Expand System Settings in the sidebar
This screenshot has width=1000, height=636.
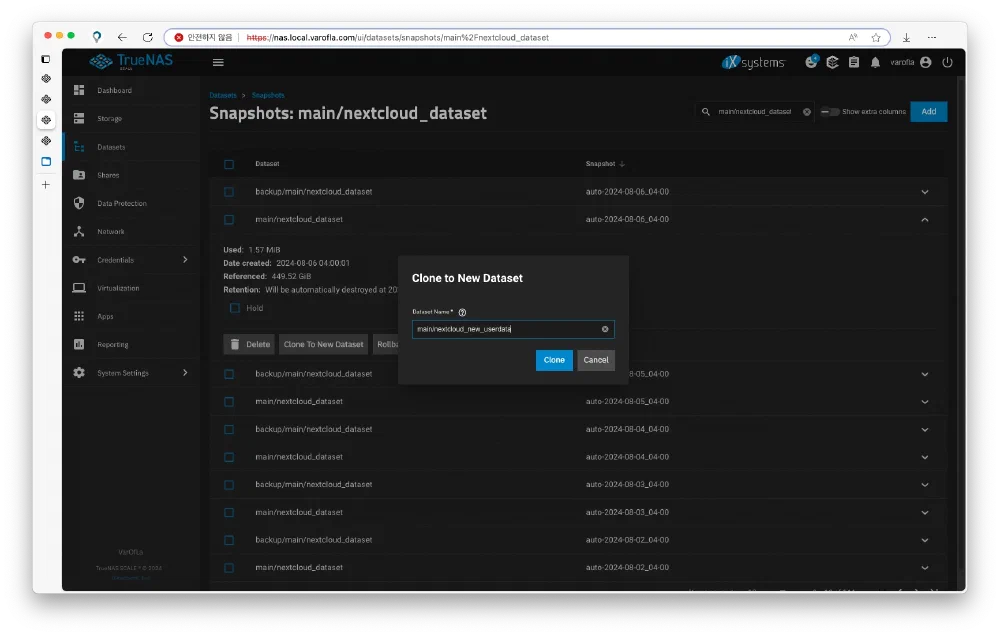pos(185,373)
